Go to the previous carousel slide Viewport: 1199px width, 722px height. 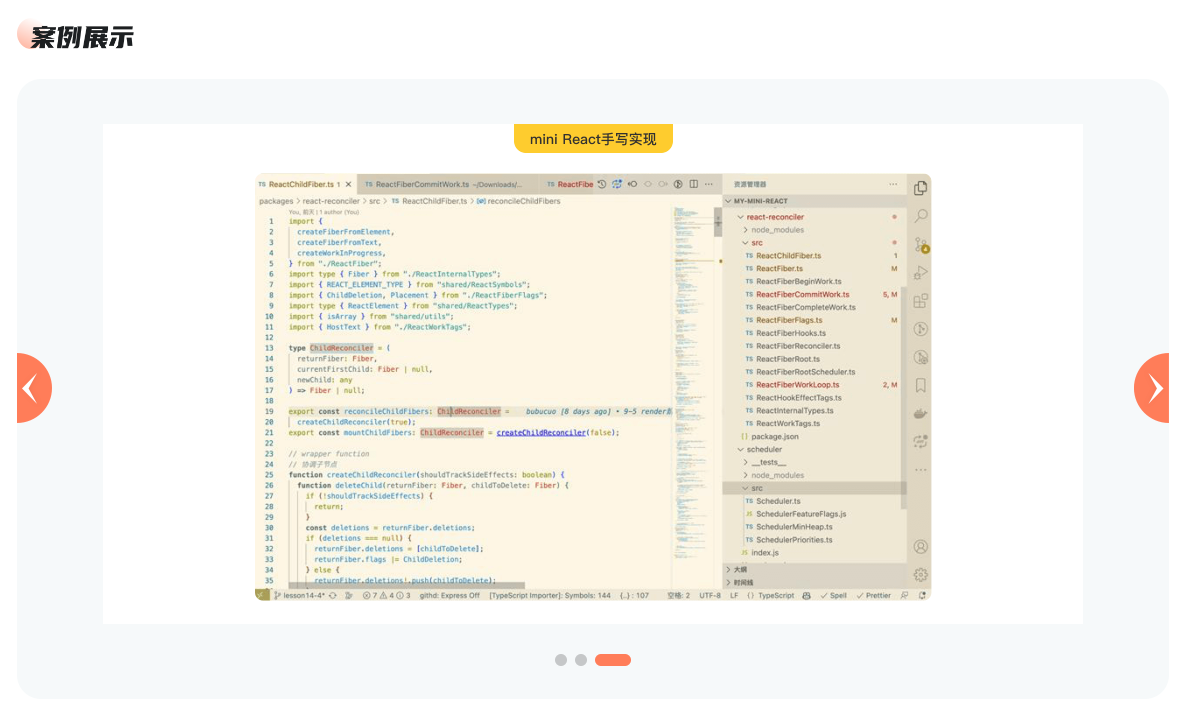click(x=32, y=388)
